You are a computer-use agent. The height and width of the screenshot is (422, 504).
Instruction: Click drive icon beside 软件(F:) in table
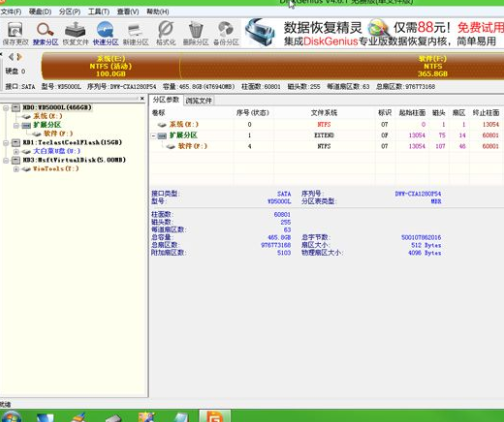171,146
